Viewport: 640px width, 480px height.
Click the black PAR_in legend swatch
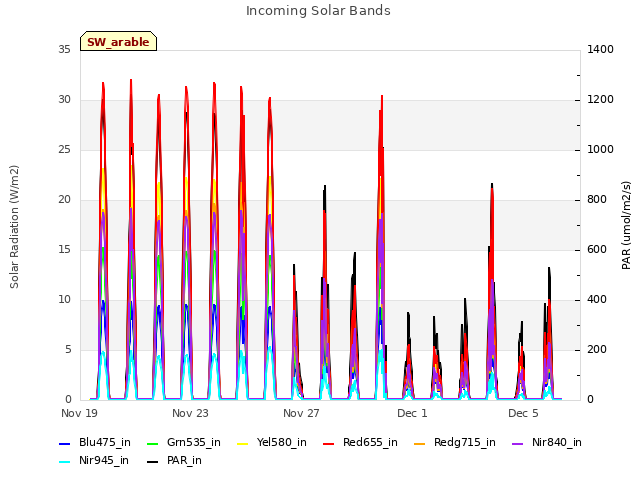152,462
